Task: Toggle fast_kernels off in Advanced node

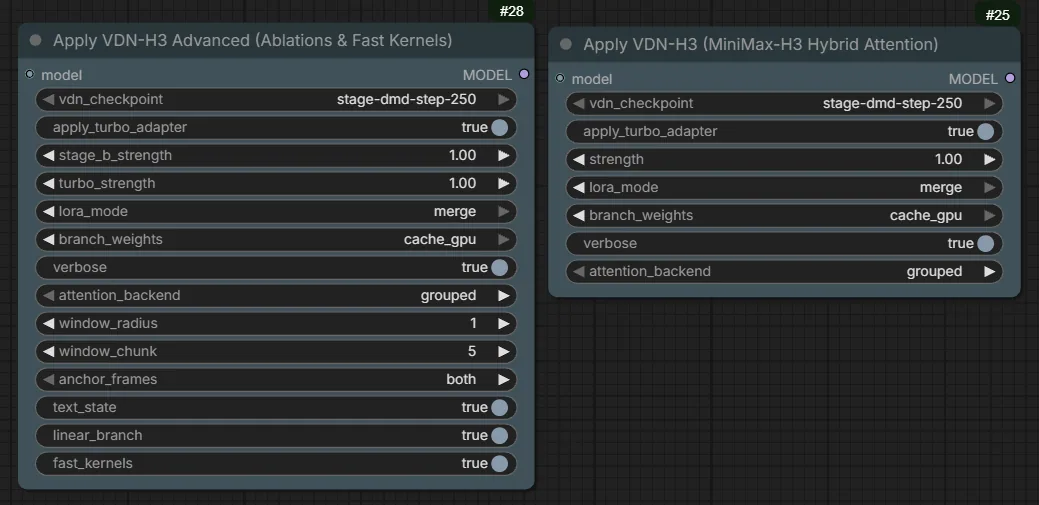Action: point(500,463)
